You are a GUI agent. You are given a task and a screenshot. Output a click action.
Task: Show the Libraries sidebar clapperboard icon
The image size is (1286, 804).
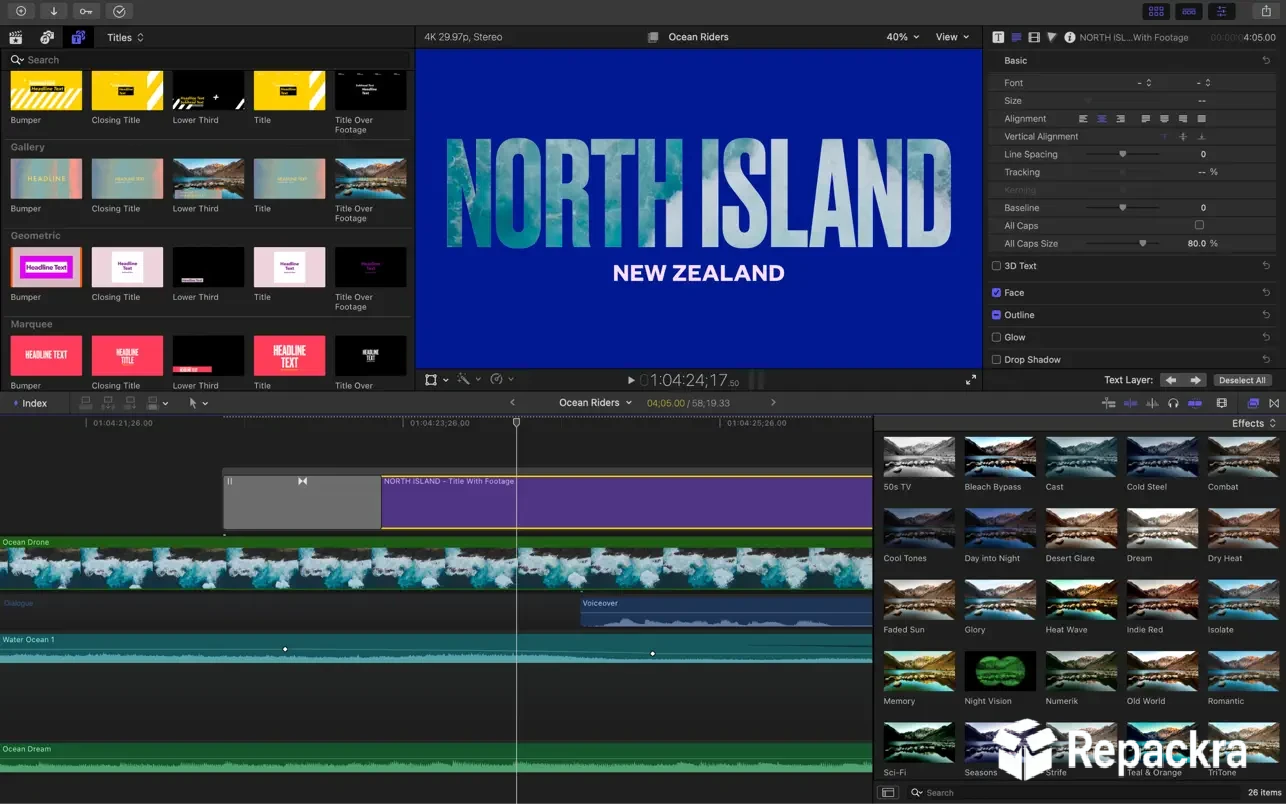(x=16, y=37)
